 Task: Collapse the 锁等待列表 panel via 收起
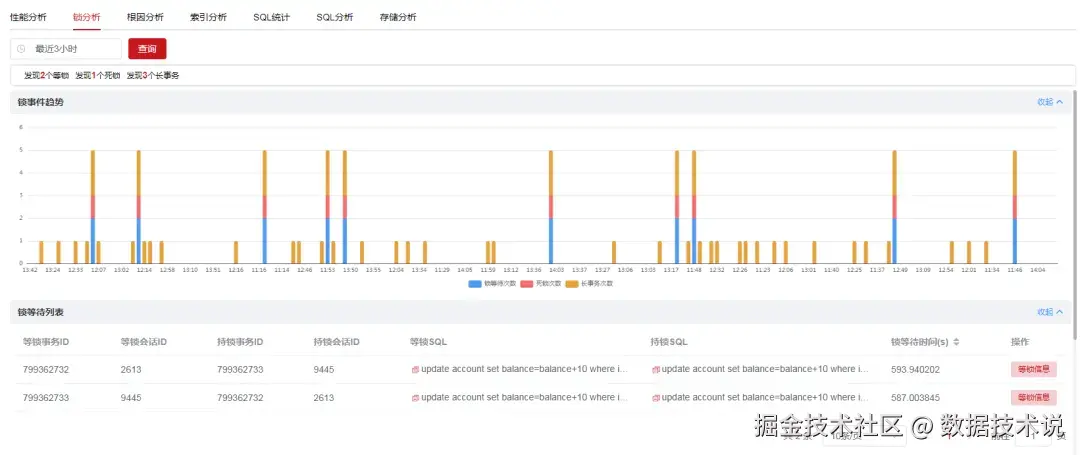click(x=1050, y=312)
